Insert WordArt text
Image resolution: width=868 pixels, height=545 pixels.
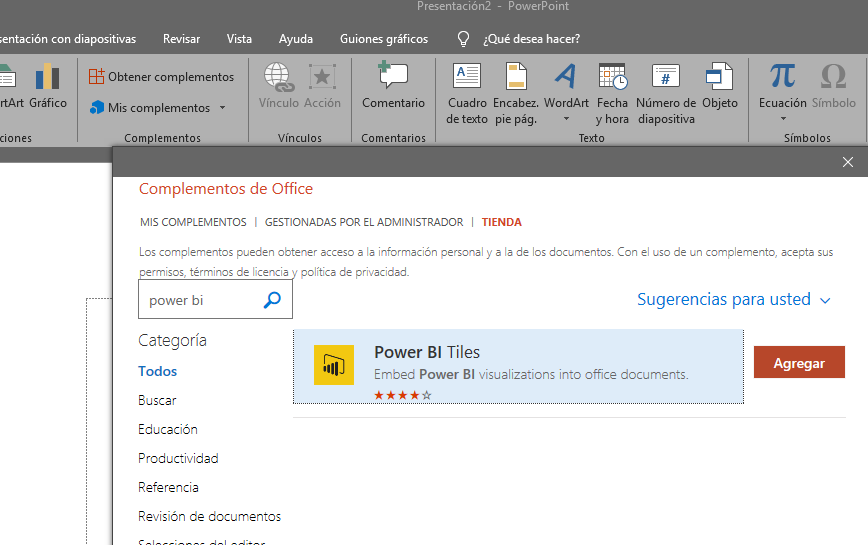(566, 86)
